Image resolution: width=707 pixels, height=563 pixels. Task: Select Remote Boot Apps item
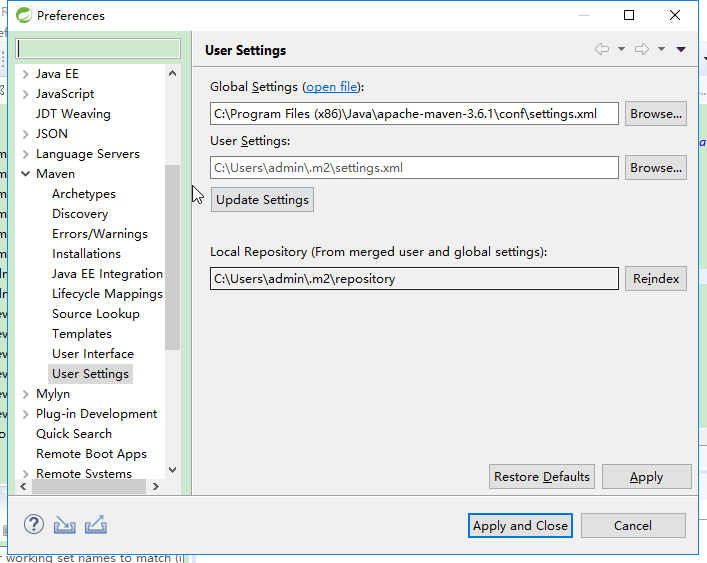[x=91, y=454]
